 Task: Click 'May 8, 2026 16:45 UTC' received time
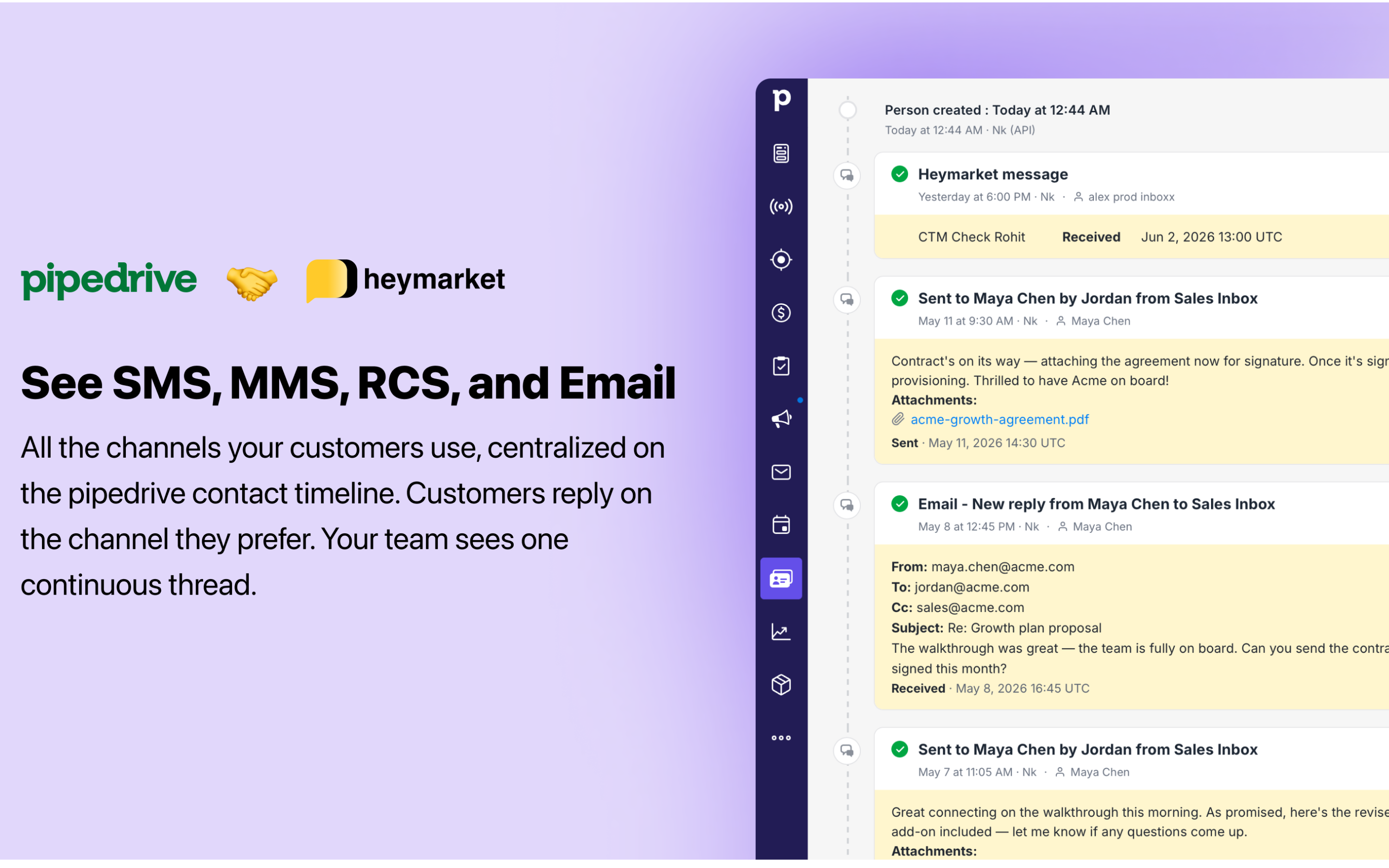[x=1021, y=688]
